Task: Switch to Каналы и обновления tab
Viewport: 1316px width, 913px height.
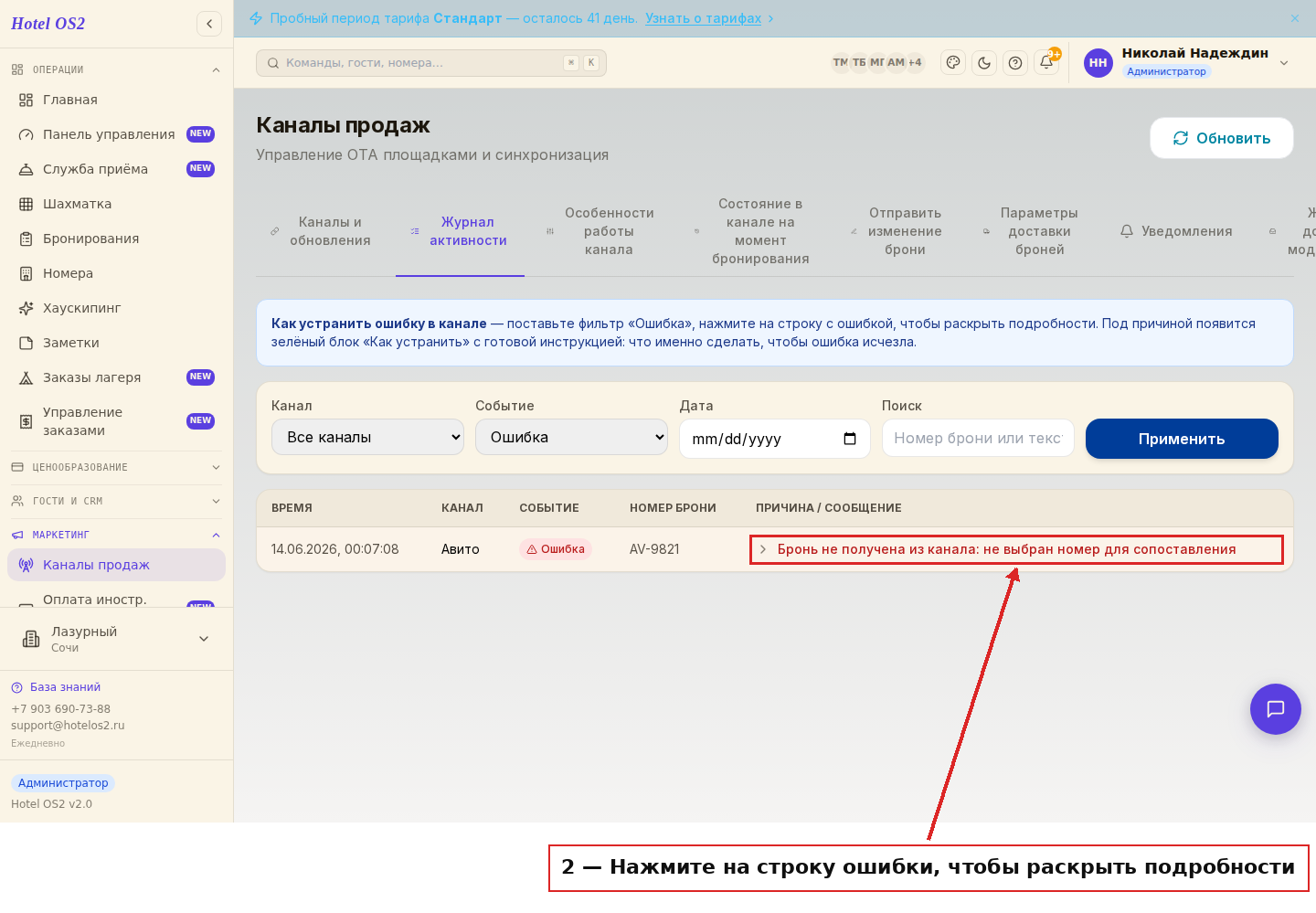Action: coord(321,231)
